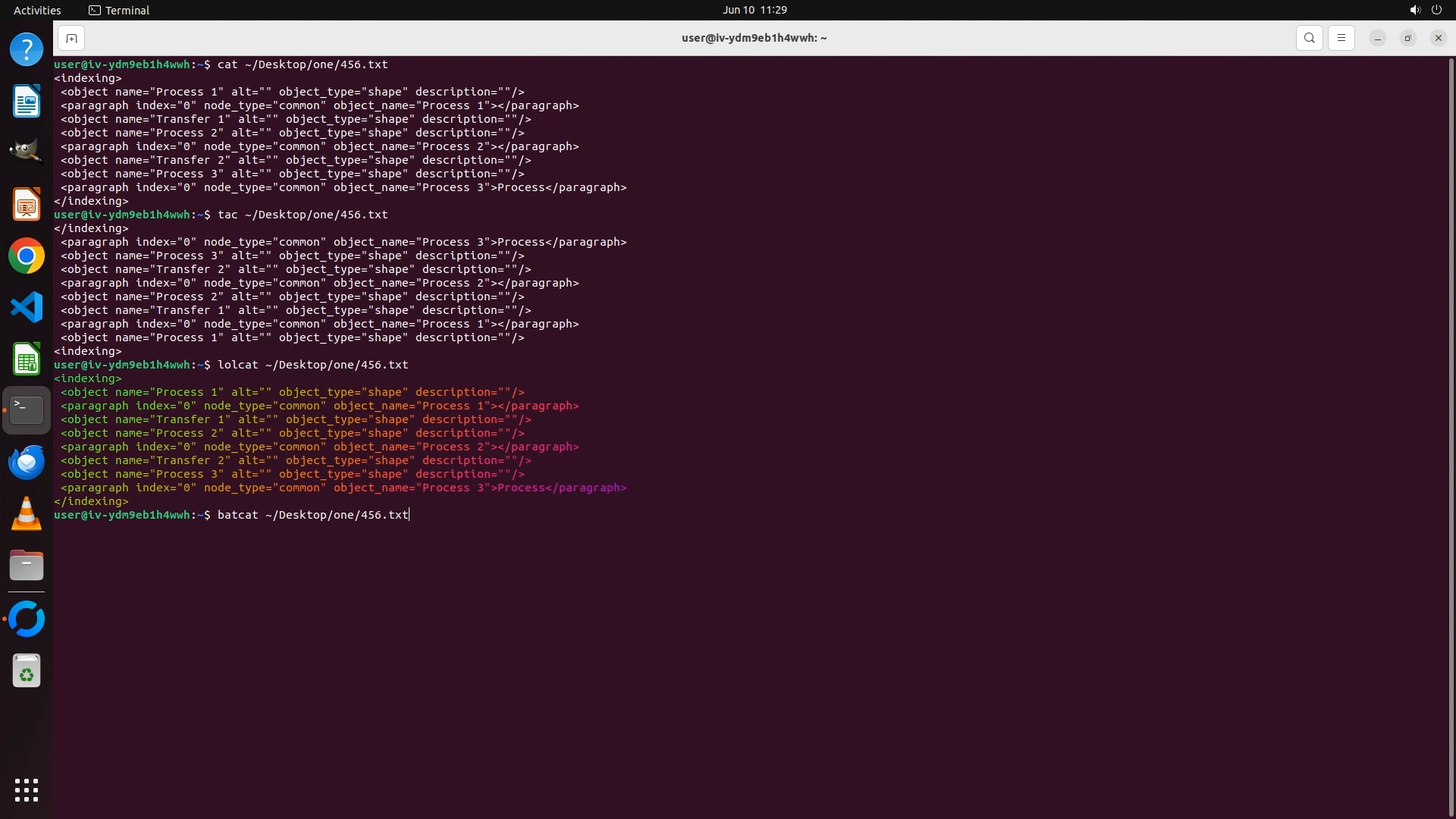This screenshot has height=819, width=1456.
Task: Open the clock and calendar panel
Action: 754,10
